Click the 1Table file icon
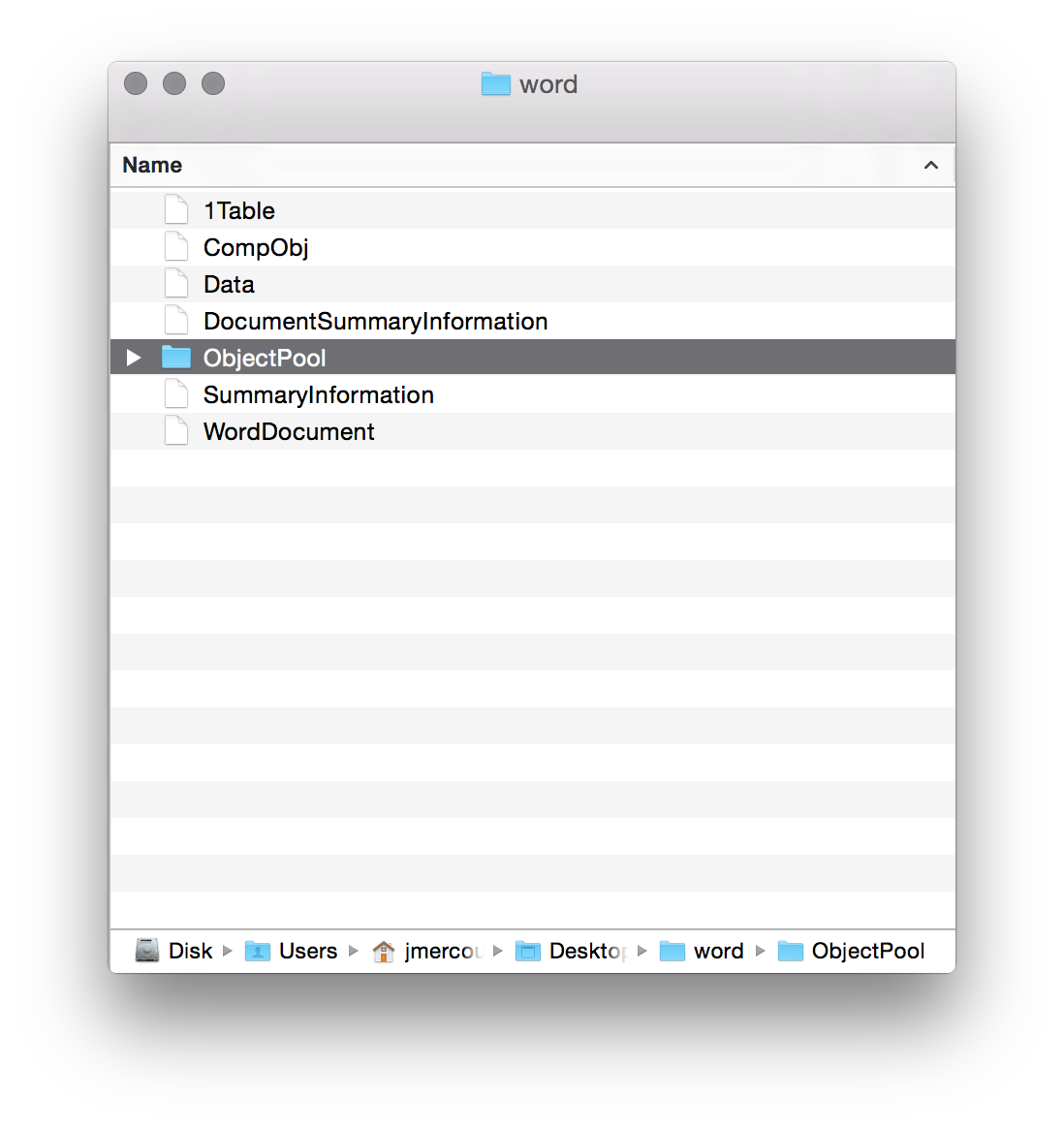Image resolution: width=1064 pixels, height=1128 pixels. tap(176, 210)
